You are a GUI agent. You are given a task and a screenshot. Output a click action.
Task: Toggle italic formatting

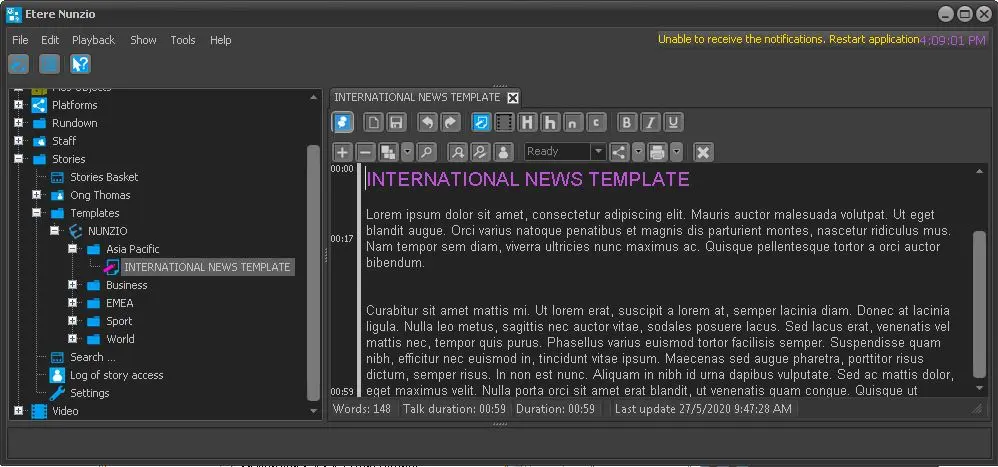(650, 123)
